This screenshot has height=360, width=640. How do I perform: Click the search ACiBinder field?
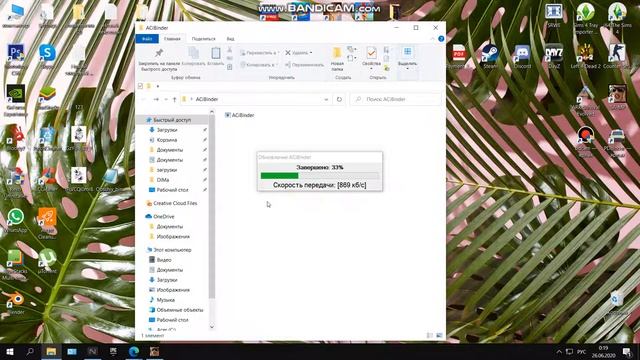[396, 99]
